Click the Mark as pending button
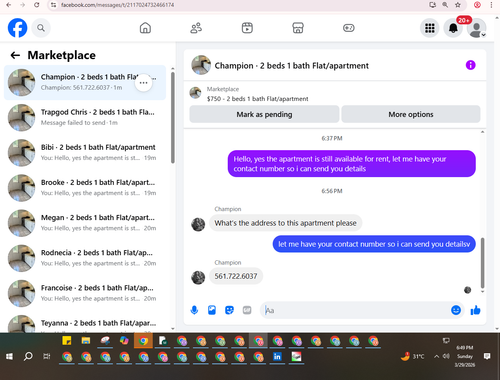This screenshot has height=380, width=500. (x=264, y=114)
